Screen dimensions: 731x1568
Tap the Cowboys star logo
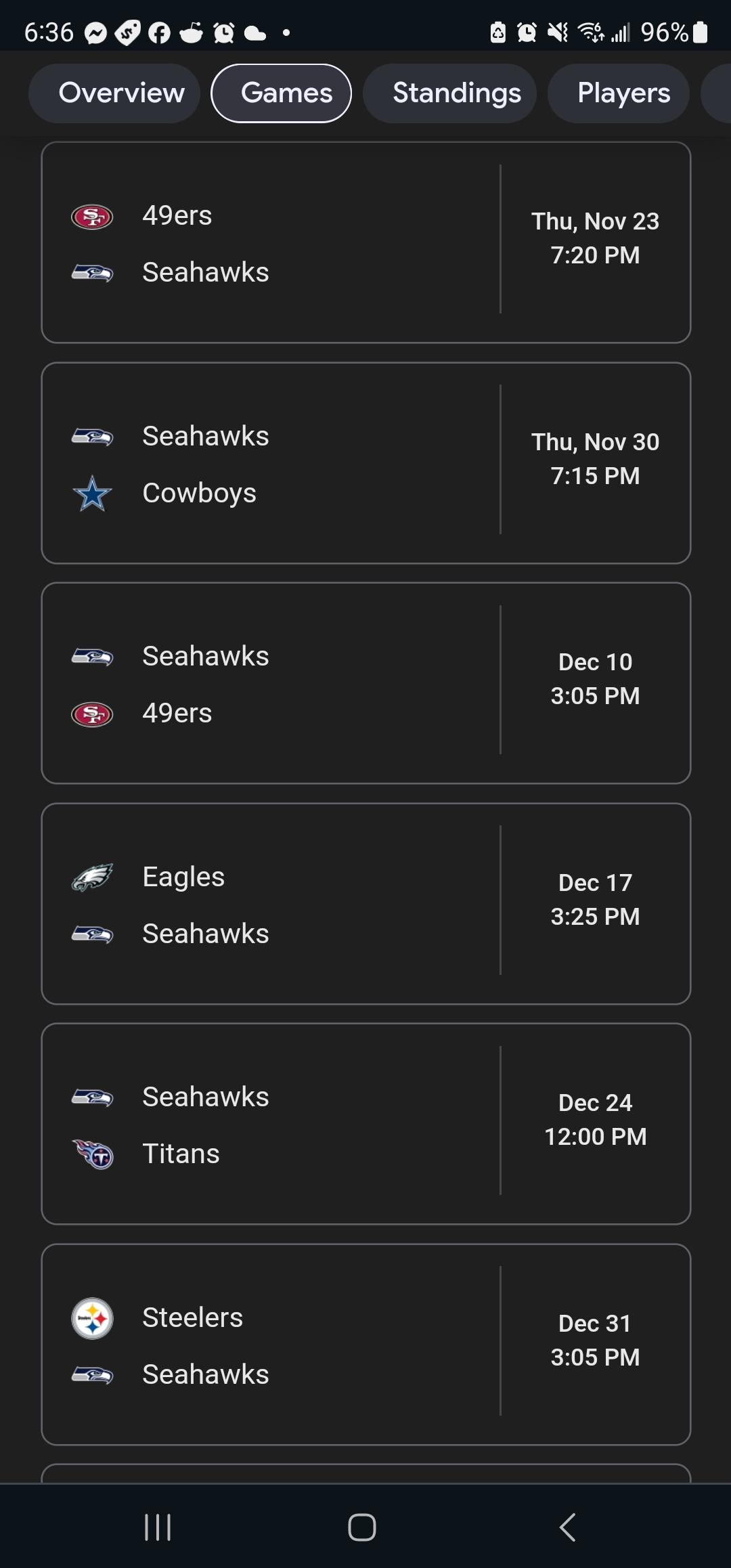point(92,494)
